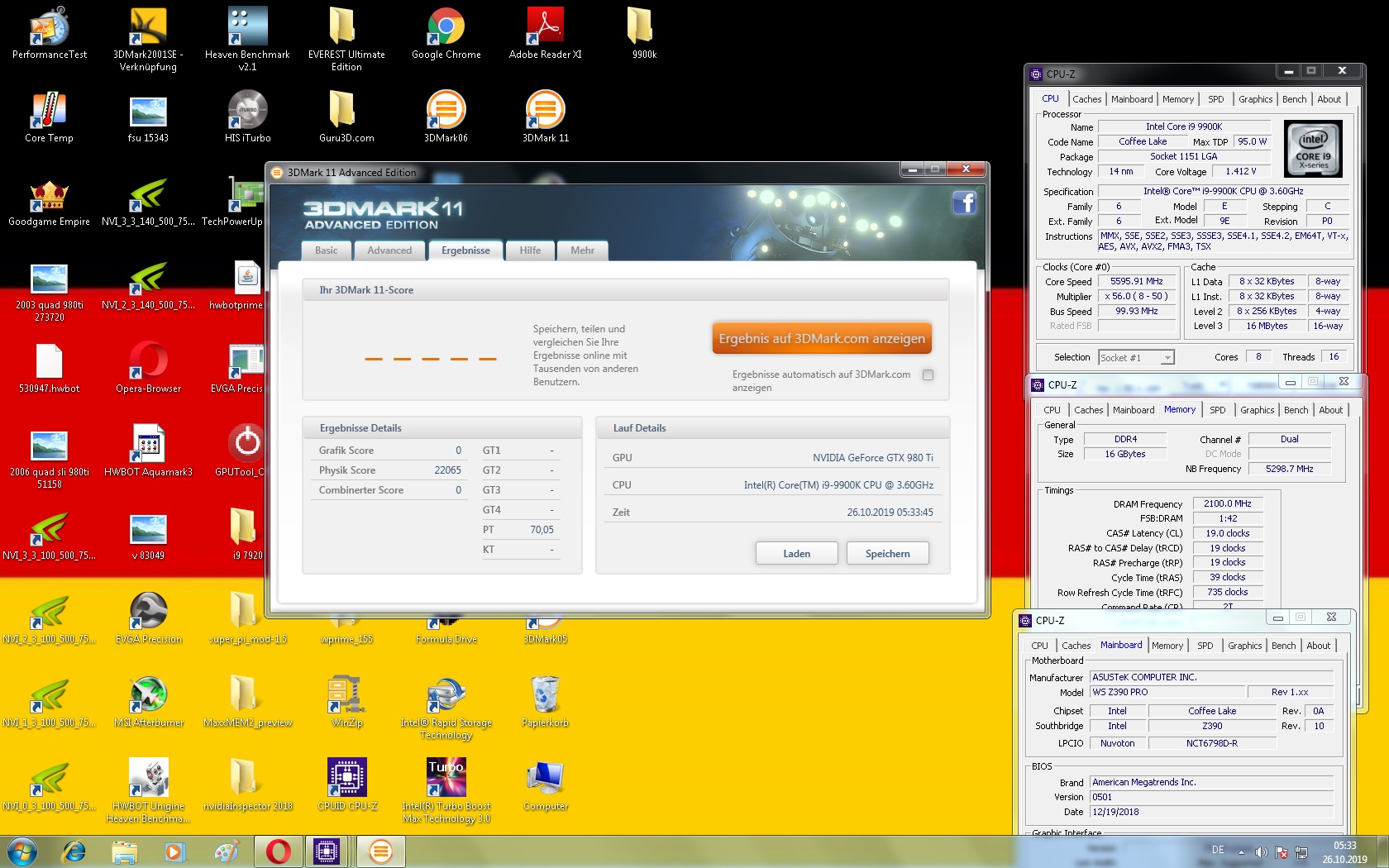Click the Laden button
The image size is (1389, 868).
tap(796, 554)
